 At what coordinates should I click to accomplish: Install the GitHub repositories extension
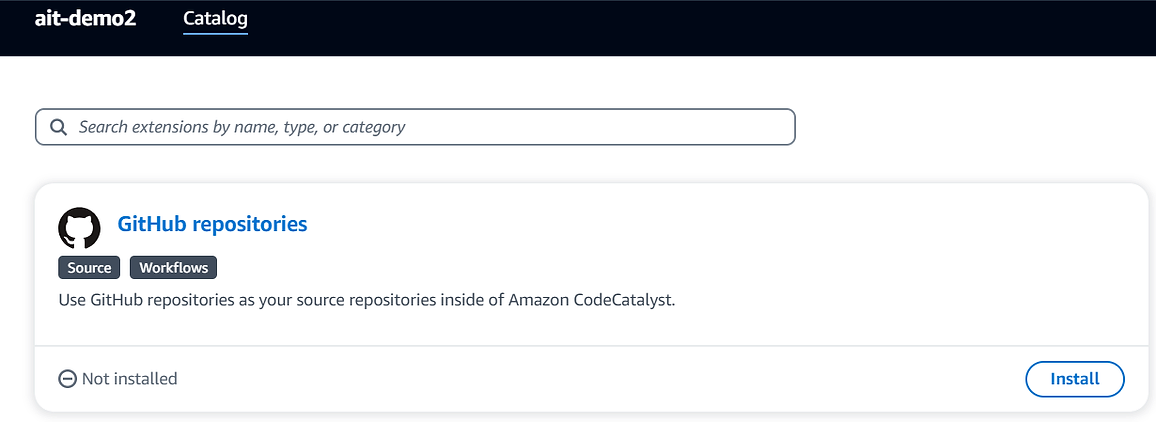1074,379
